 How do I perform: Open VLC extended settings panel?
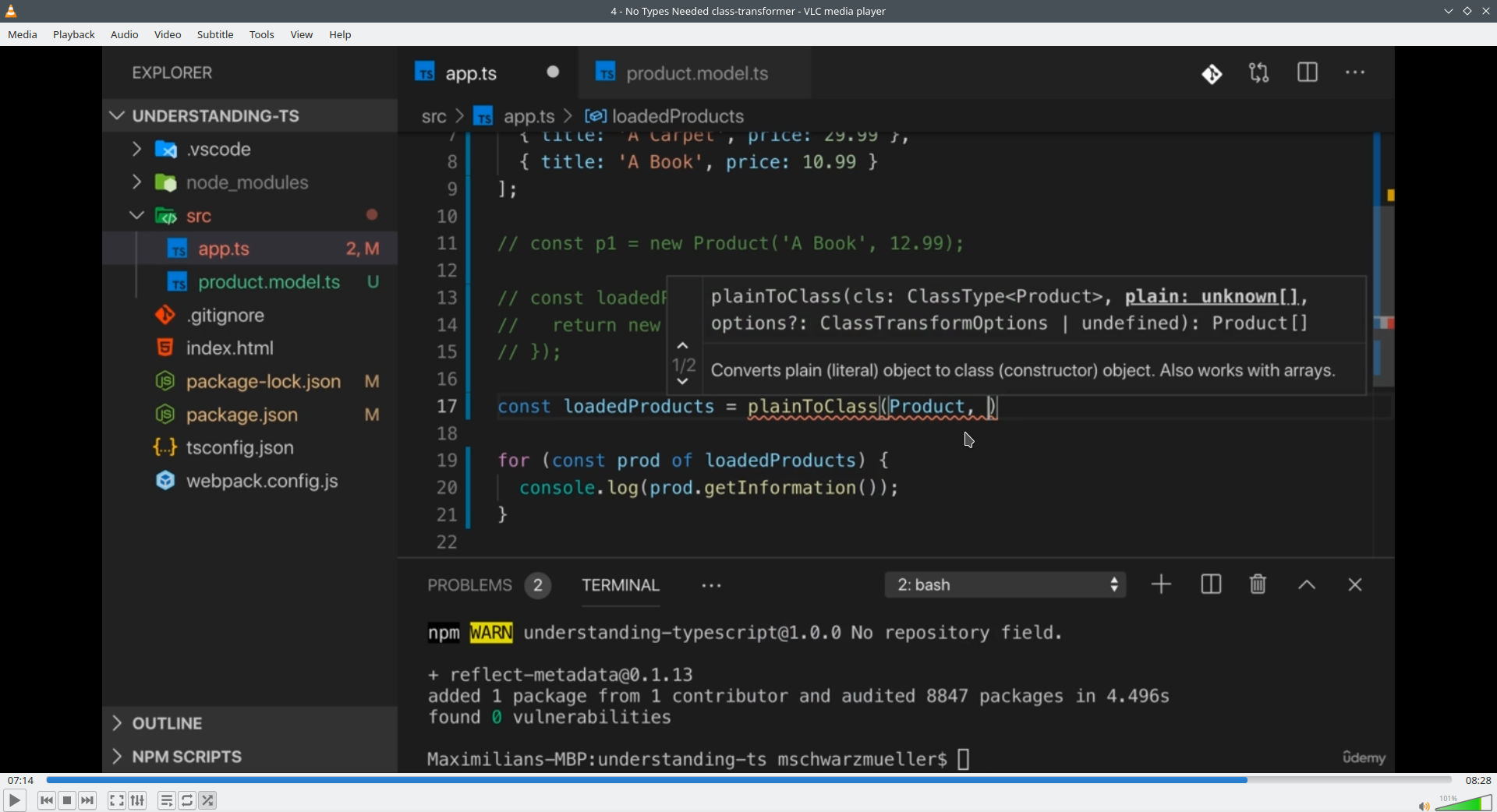point(137,800)
